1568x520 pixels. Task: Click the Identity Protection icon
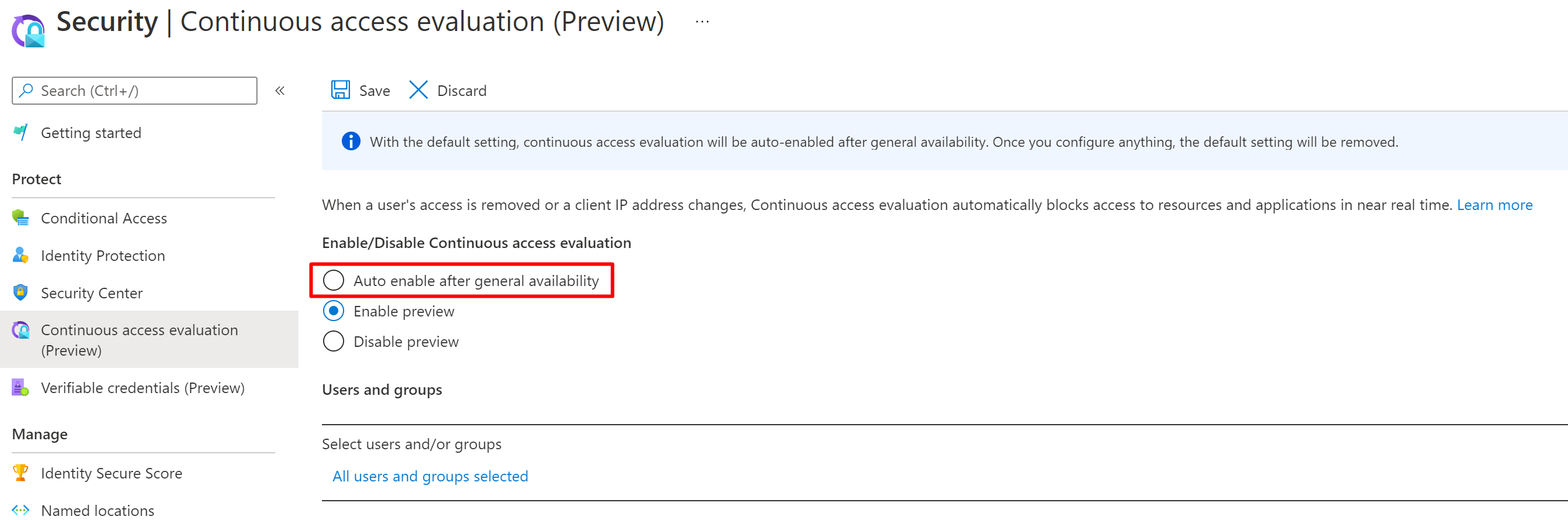click(20, 256)
